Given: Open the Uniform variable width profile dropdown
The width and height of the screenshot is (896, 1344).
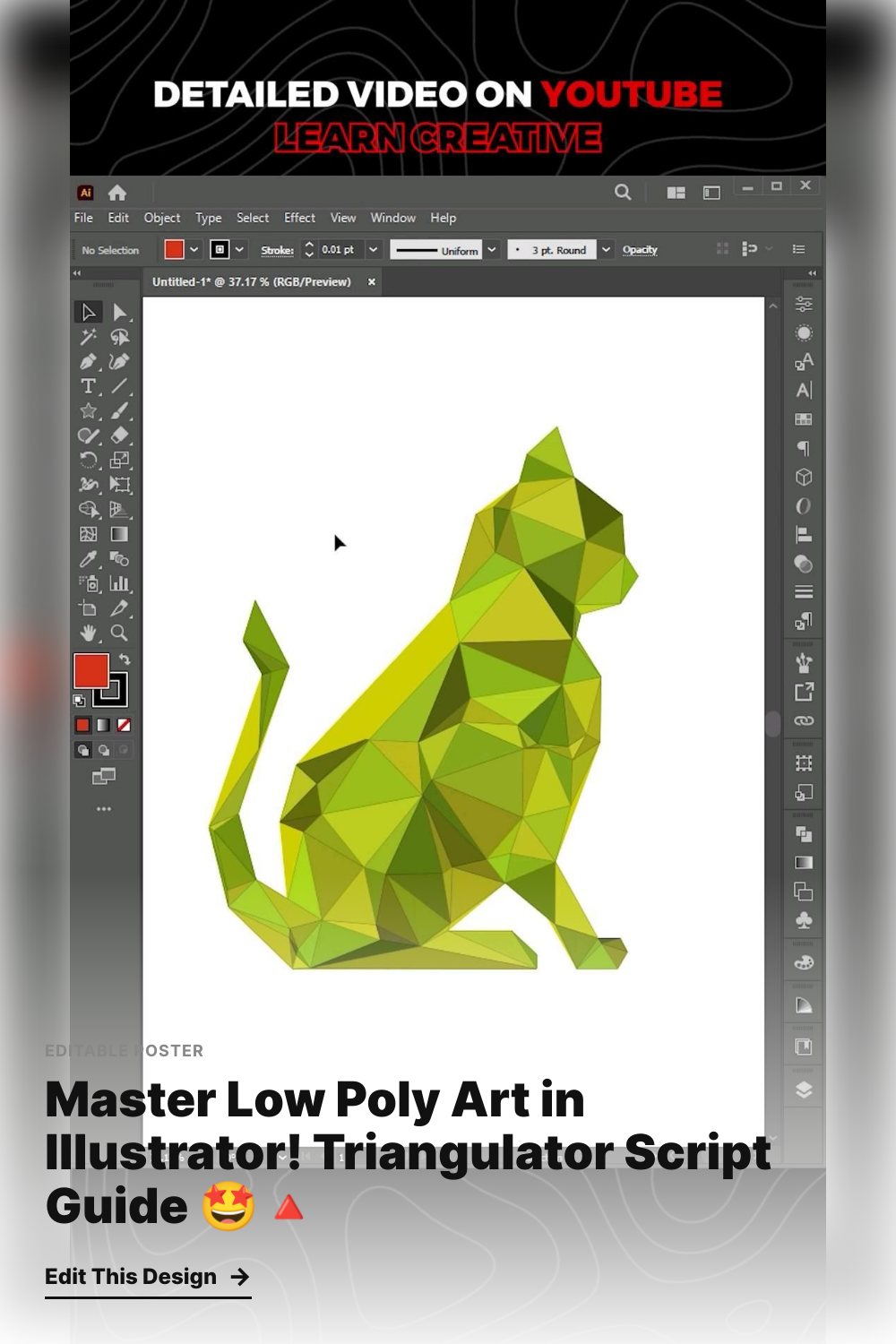Looking at the screenshot, I should pyautogui.click(x=492, y=250).
